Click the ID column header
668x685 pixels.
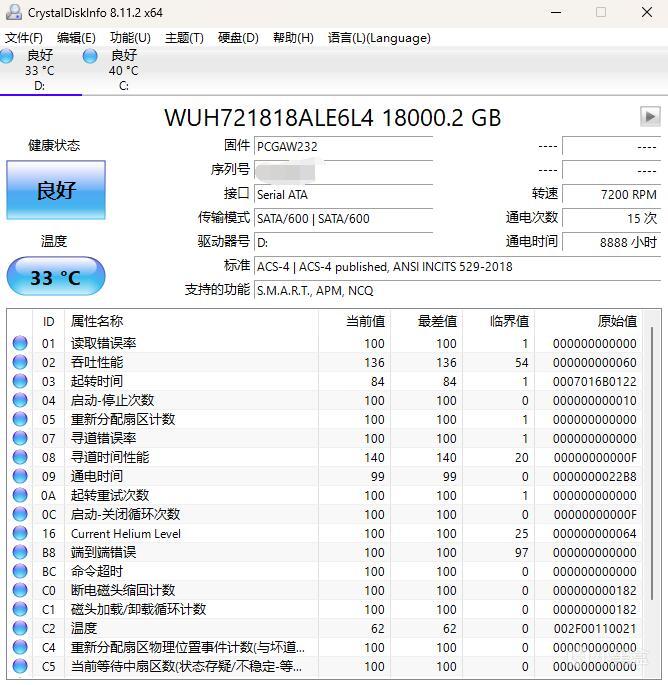pos(48,322)
